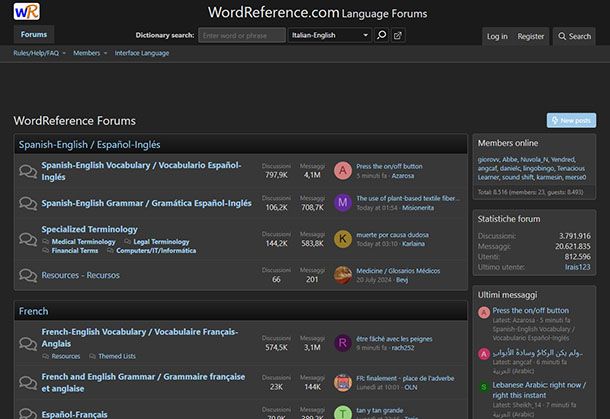Click the green S avatar in Ultimi messaggi

484,387
